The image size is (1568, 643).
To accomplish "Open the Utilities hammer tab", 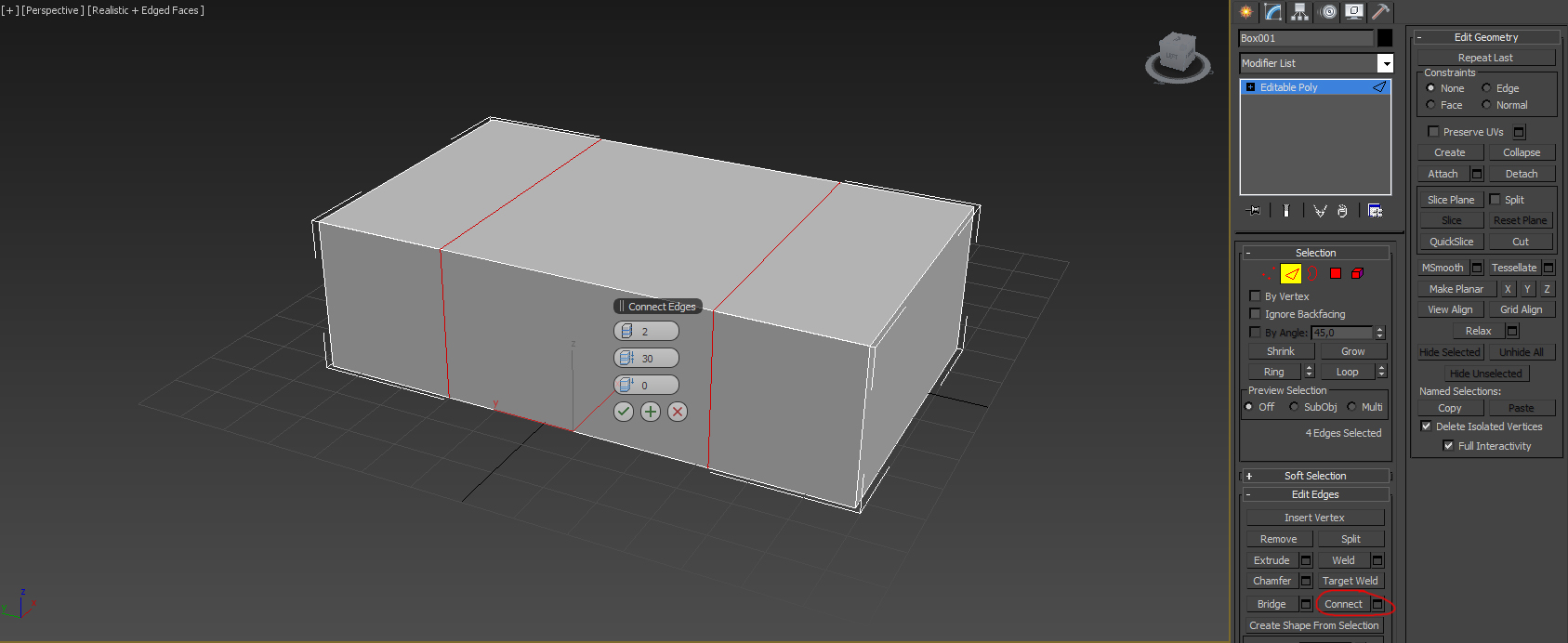I will pos(1381,12).
